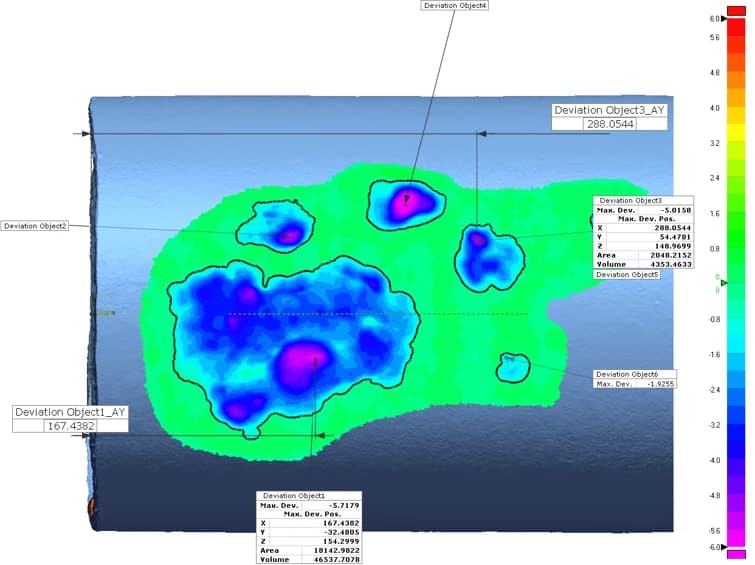
Task: Click Max. Dev. value -5.0158
Action: (x=676, y=210)
